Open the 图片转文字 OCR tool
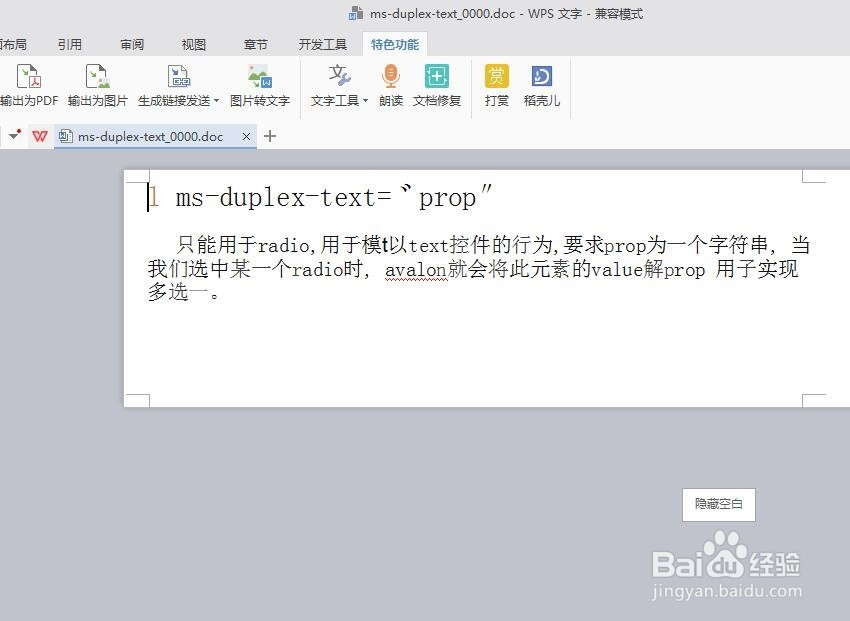850x621 pixels. tap(258, 77)
